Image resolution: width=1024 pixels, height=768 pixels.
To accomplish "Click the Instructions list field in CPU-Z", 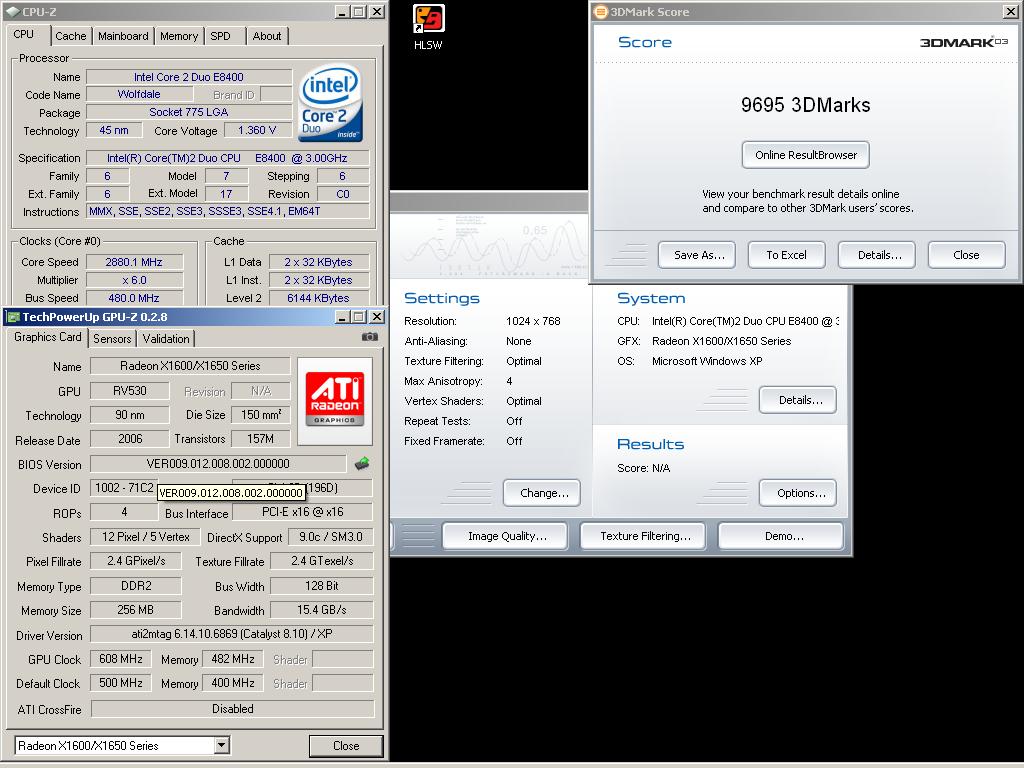I will (x=228, y=212).
